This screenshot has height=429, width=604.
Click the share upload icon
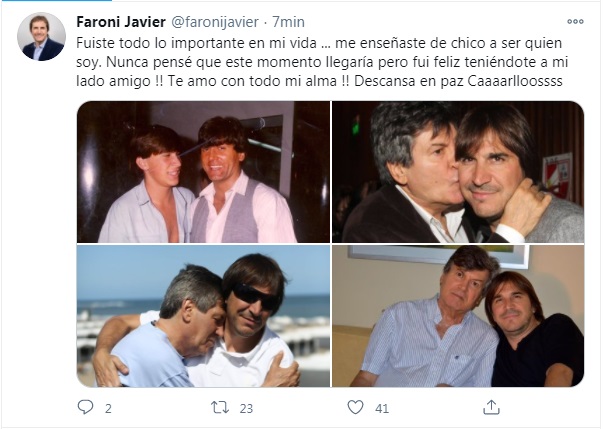click(491, 407)
